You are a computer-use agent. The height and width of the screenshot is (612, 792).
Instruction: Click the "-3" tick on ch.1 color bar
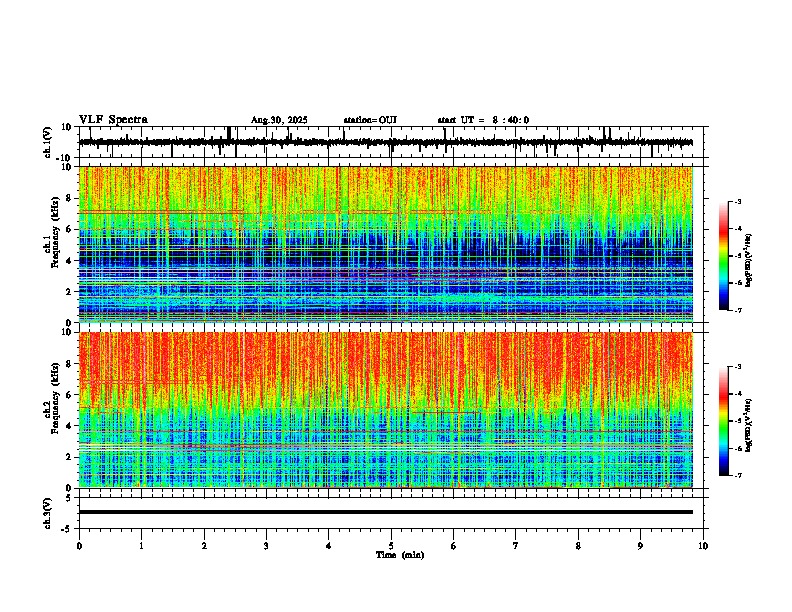click(738, 202)
